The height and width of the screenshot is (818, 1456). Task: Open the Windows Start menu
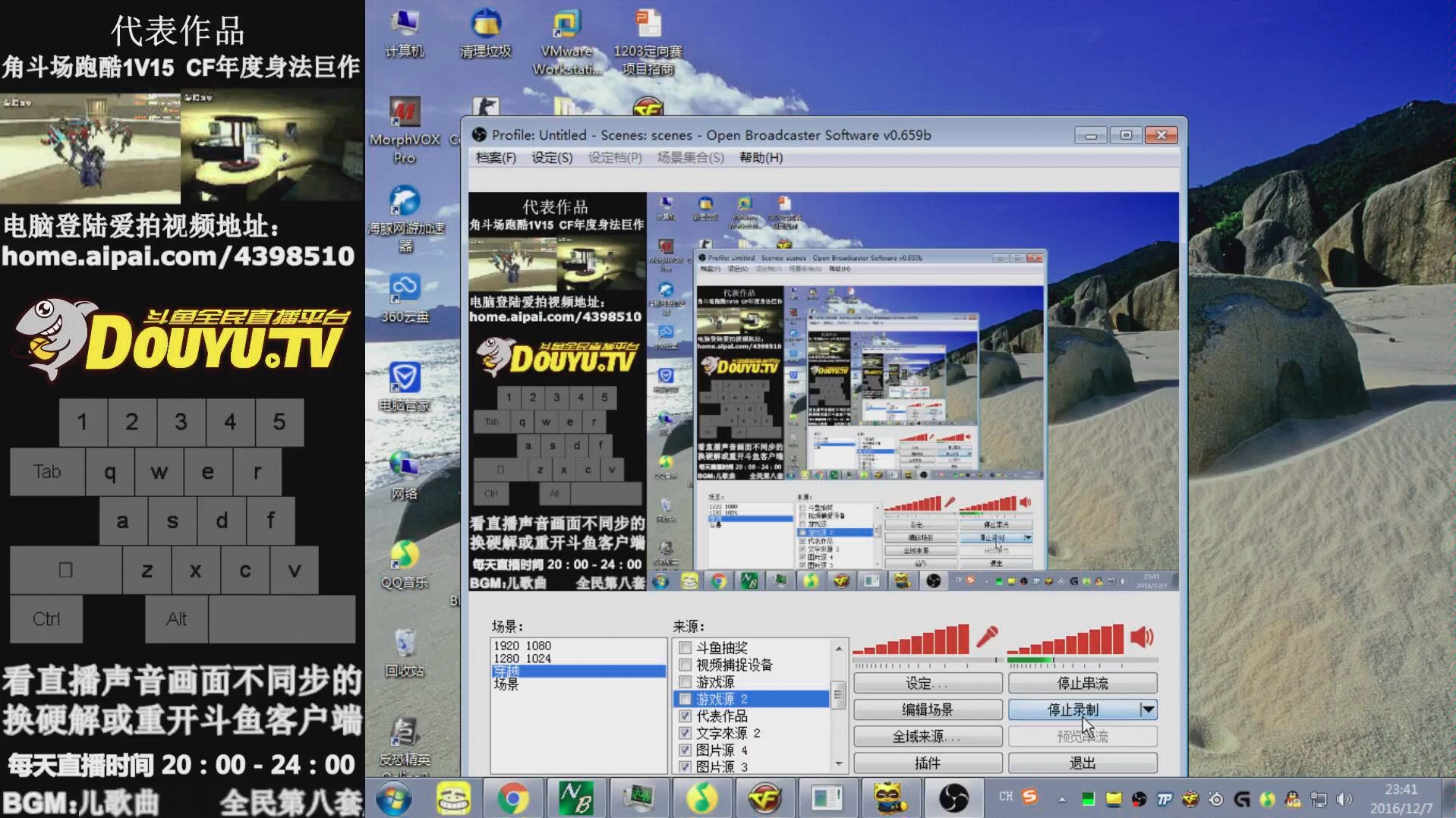[394, 798]
